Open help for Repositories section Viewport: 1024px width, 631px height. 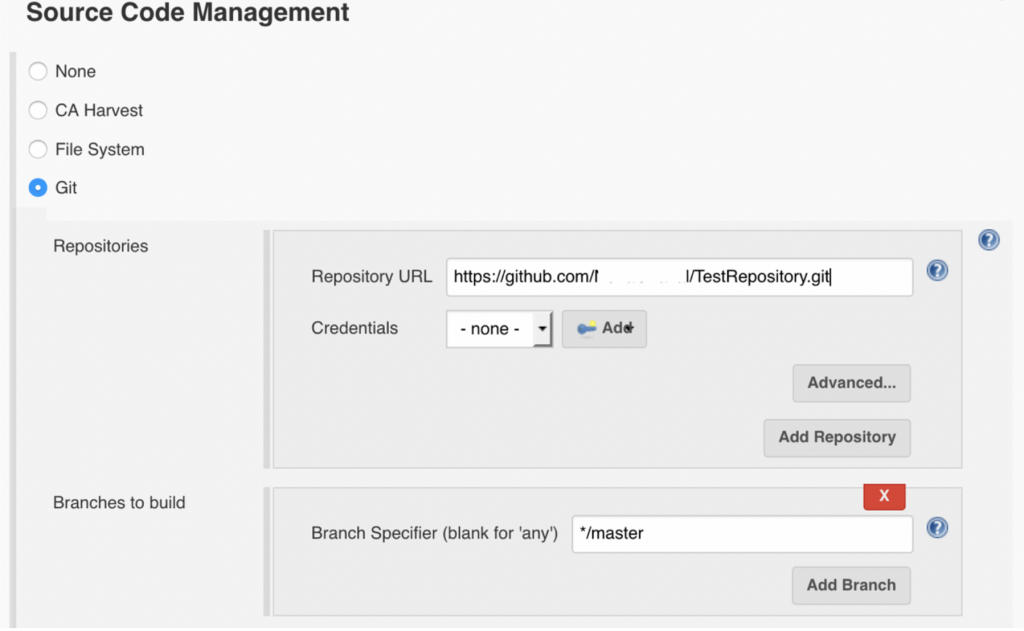click(x=989, y=240)
